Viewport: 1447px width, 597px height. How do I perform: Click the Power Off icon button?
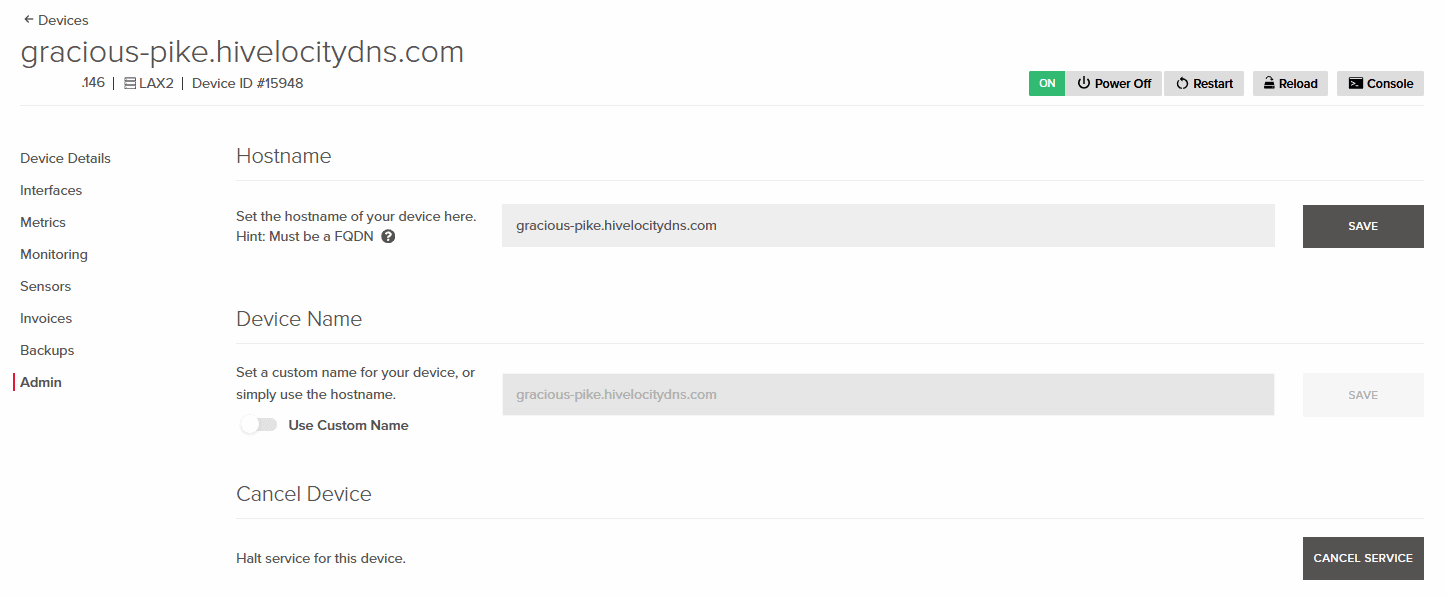pos(1083,84)
